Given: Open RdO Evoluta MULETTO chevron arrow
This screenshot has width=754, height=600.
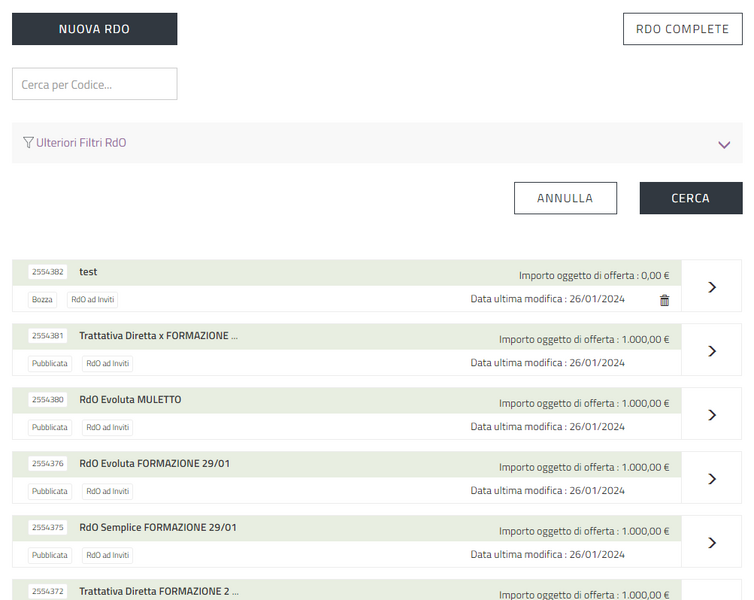Looking at the screenshot, I should coord(712,415).
